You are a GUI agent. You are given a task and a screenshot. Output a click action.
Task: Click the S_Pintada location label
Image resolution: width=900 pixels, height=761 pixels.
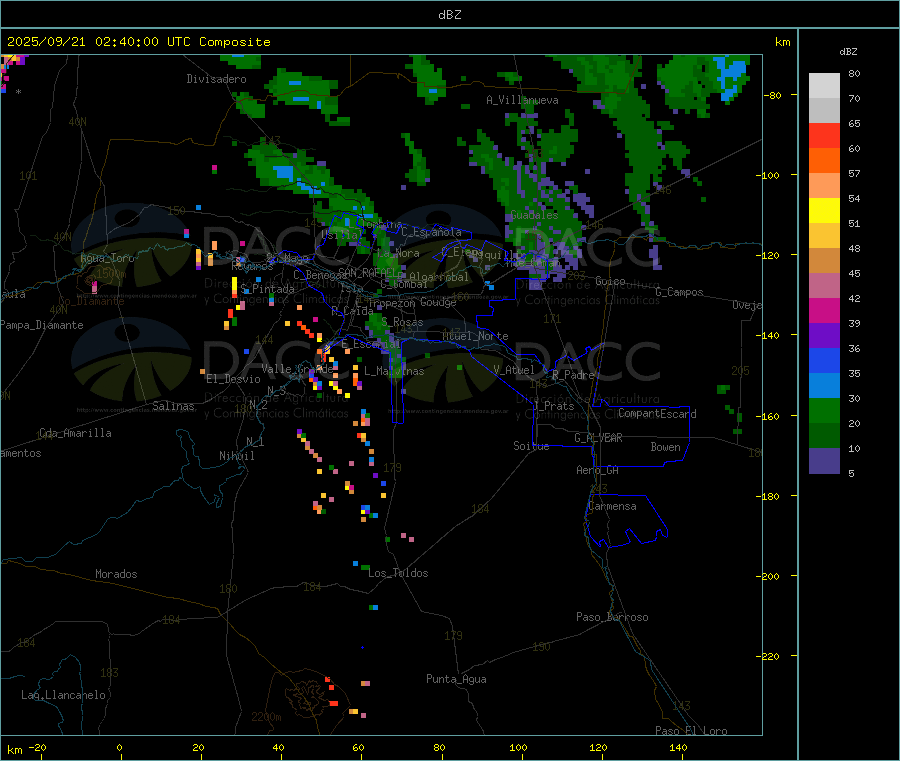267,289
